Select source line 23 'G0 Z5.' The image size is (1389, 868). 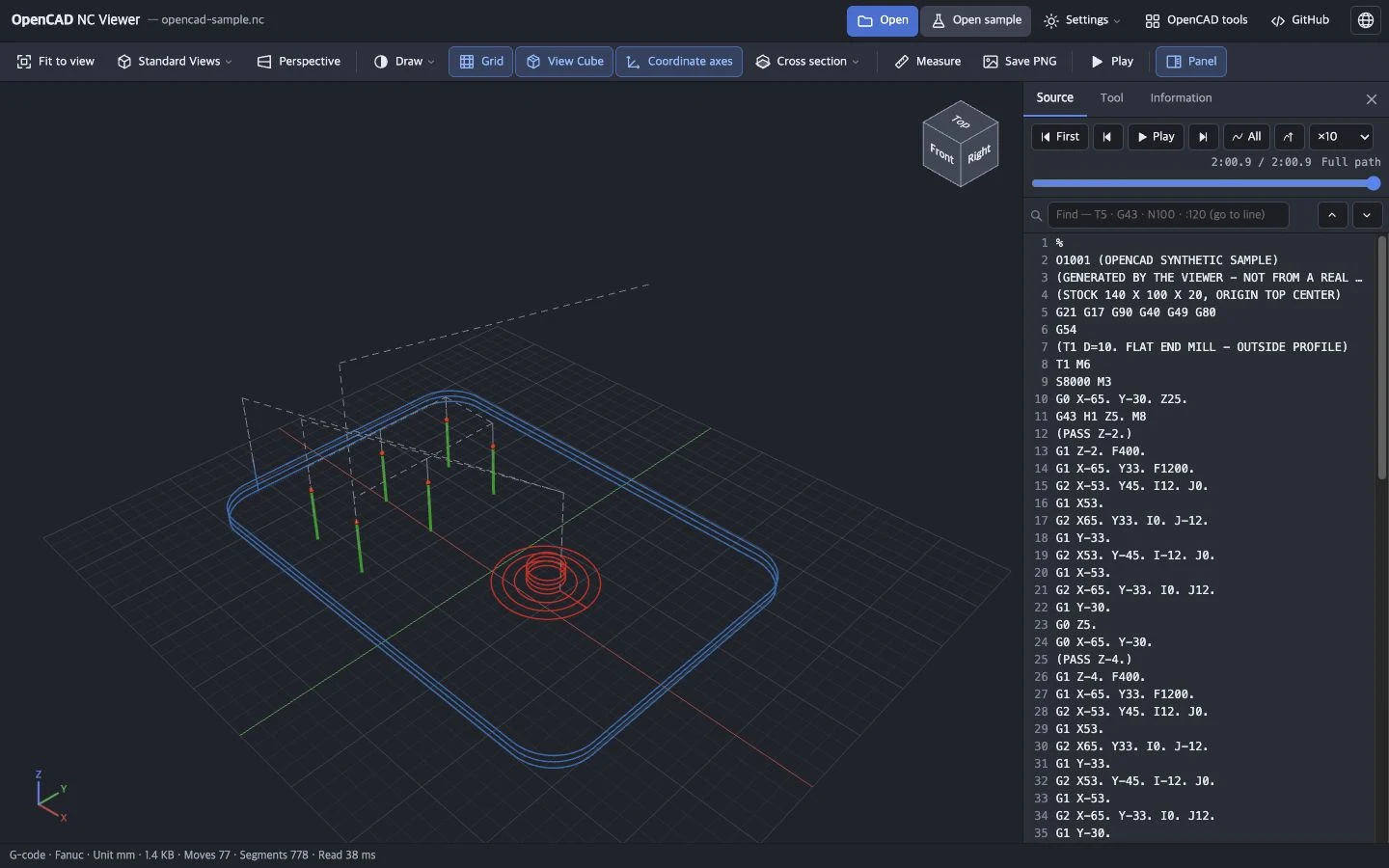pos(1201,625)
